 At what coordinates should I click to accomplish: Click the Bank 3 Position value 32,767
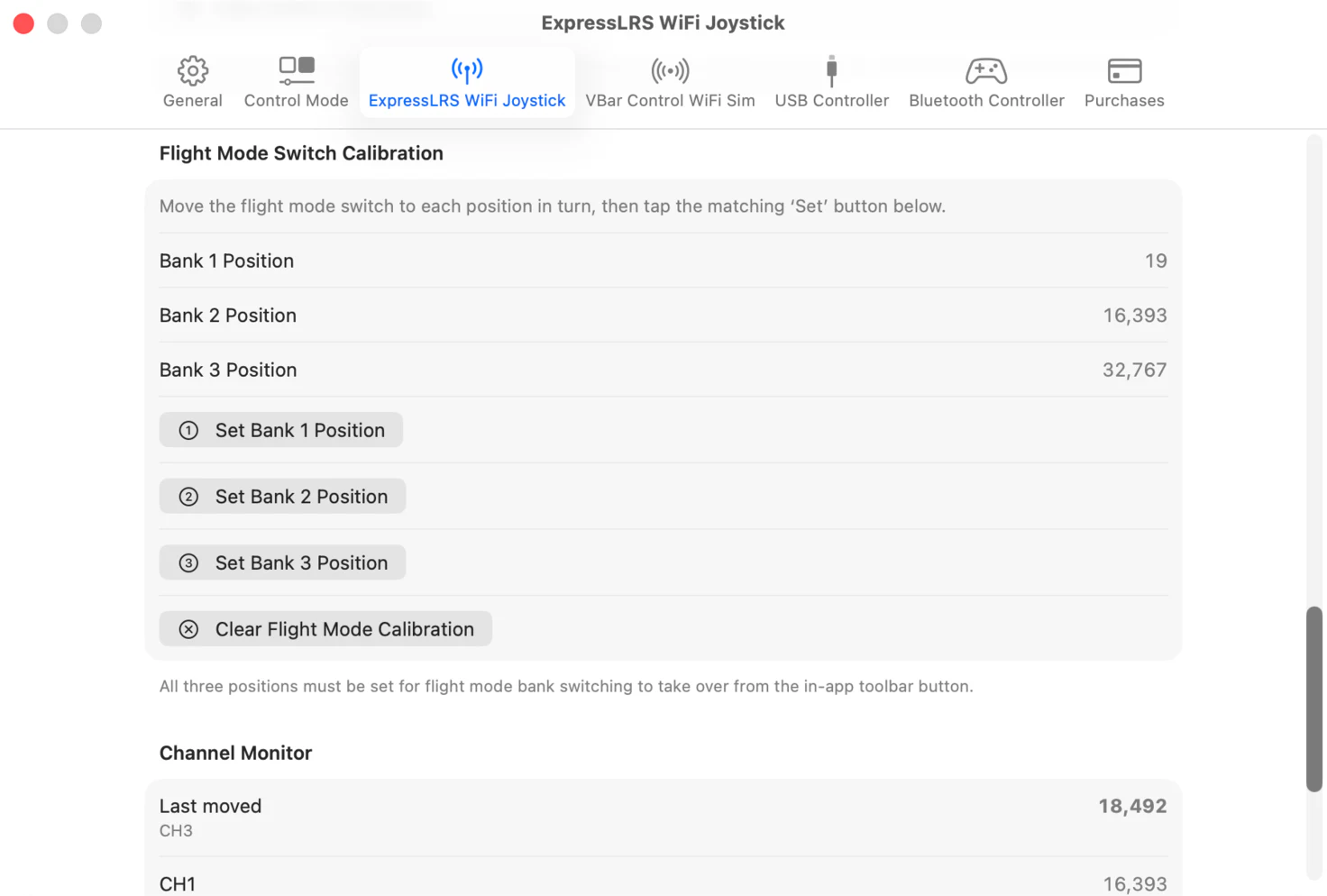pos(1135,370)
